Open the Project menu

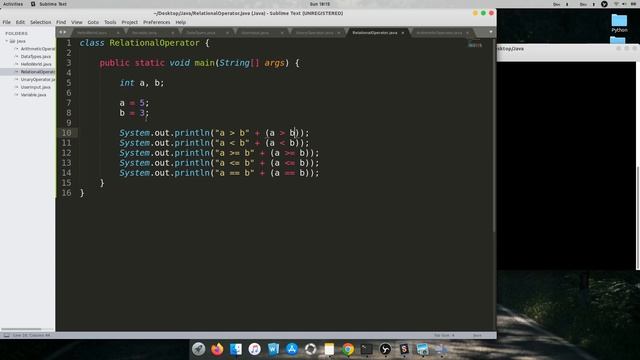[x=129, y=22]
